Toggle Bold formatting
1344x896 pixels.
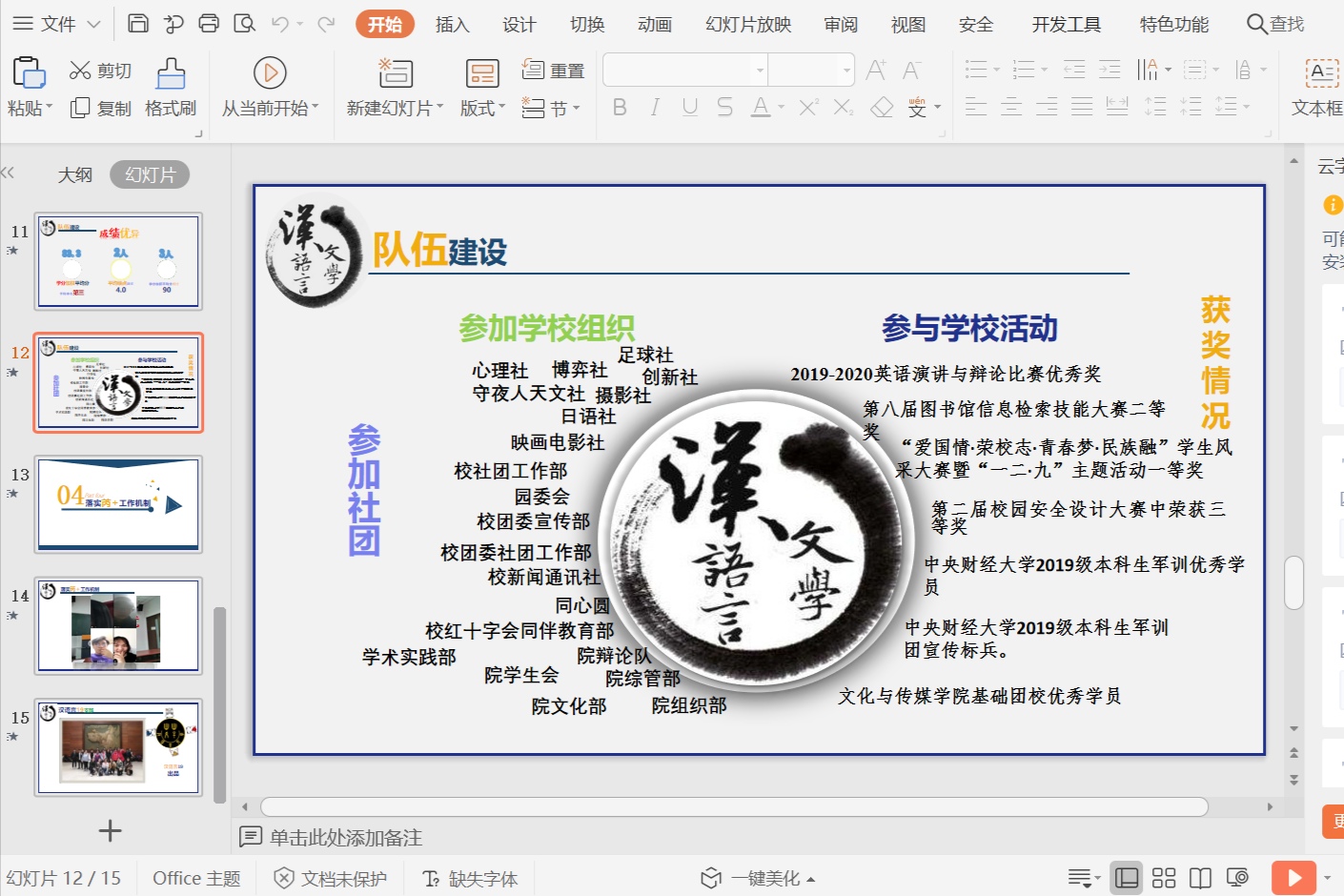click(620, 108)
